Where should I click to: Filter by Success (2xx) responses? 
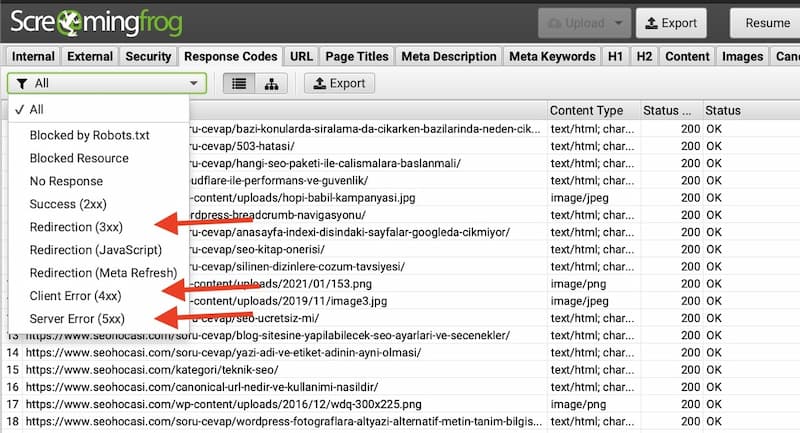[x=69, y=204]
